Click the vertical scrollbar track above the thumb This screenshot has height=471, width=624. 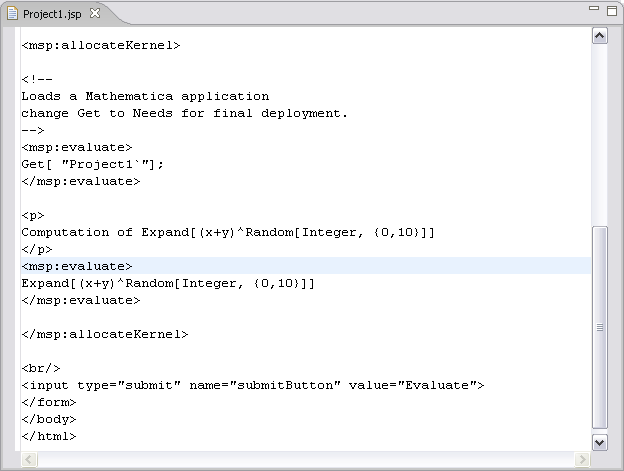(600, 135)
